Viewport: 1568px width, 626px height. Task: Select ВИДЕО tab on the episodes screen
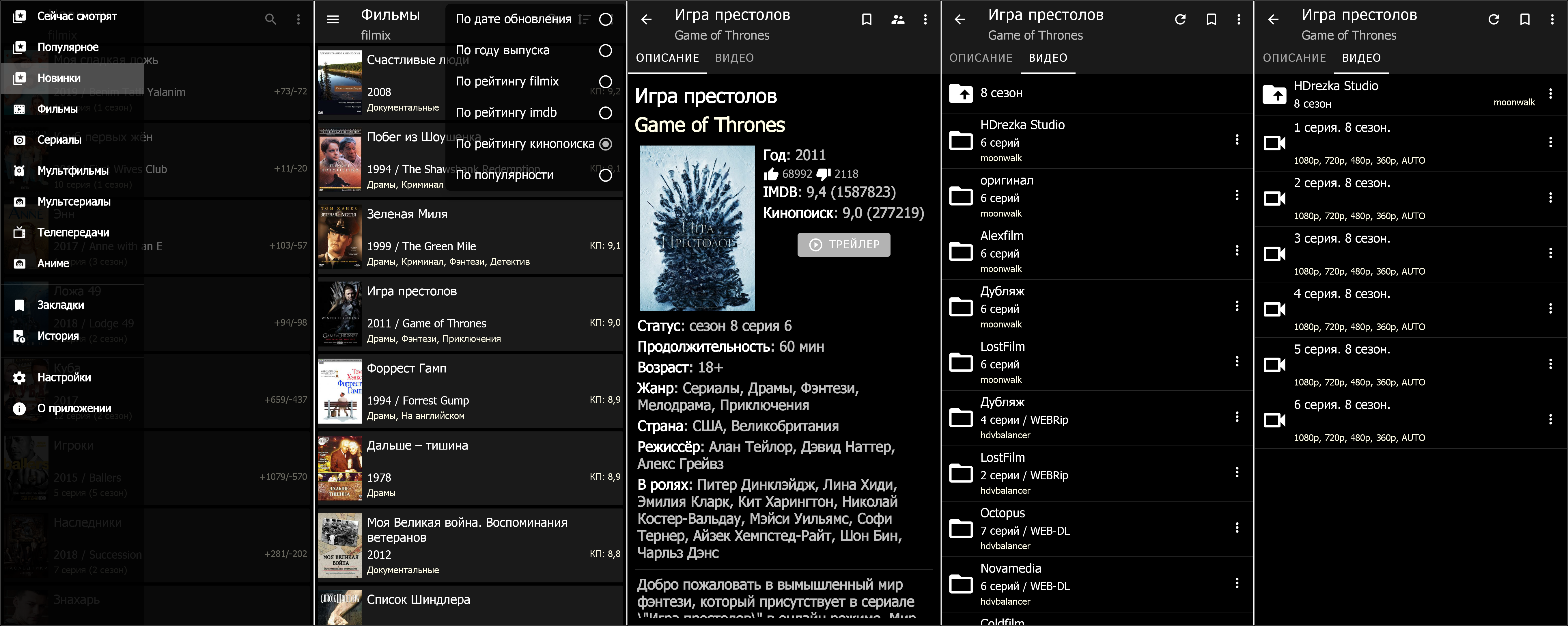(x=1362, y=58)
